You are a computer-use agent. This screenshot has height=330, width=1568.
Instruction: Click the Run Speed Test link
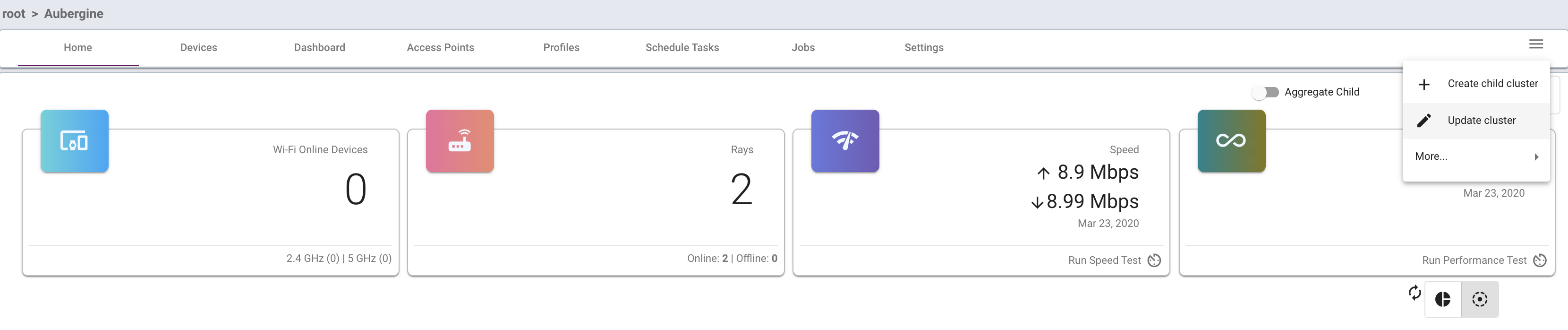[1104, 261]
